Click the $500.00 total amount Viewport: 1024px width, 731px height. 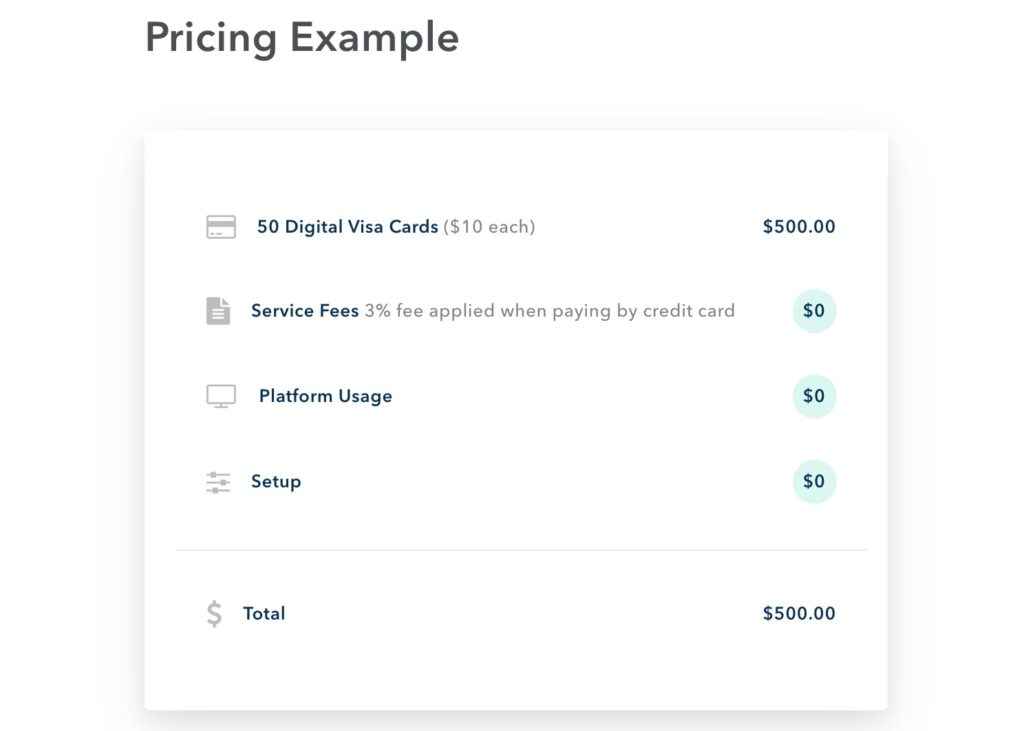(799, 613)
